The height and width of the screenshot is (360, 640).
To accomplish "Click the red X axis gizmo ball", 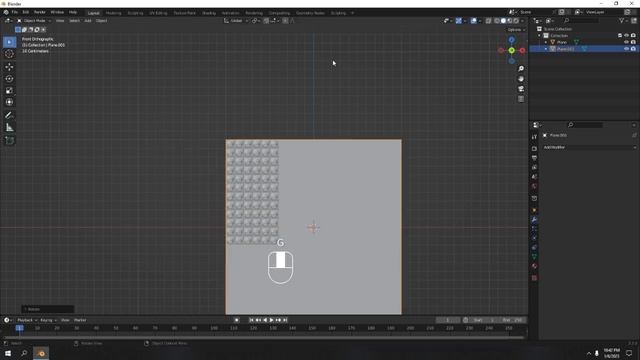I will tap(522, 50).
